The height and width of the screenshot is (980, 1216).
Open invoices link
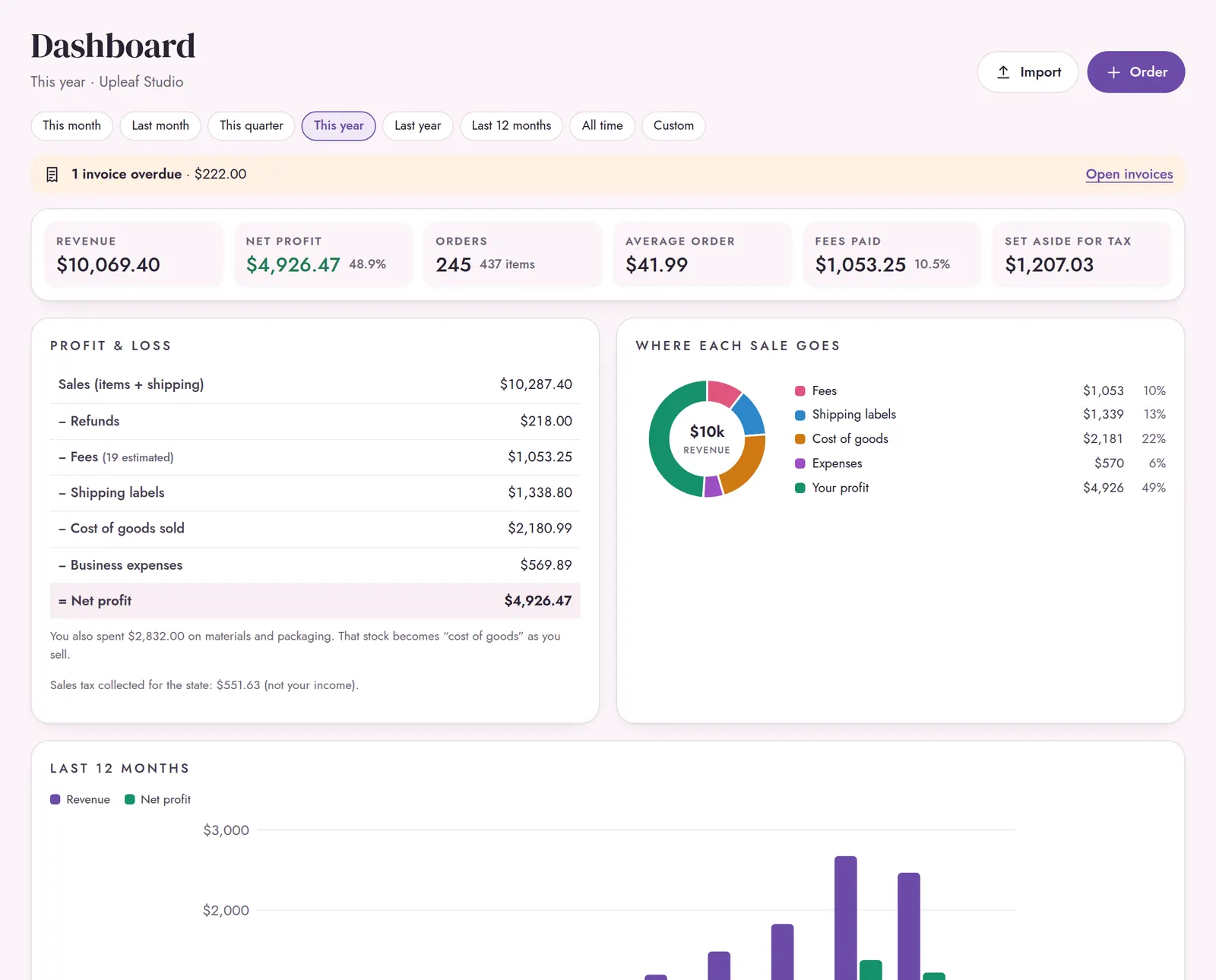(x=1129, y=174)
